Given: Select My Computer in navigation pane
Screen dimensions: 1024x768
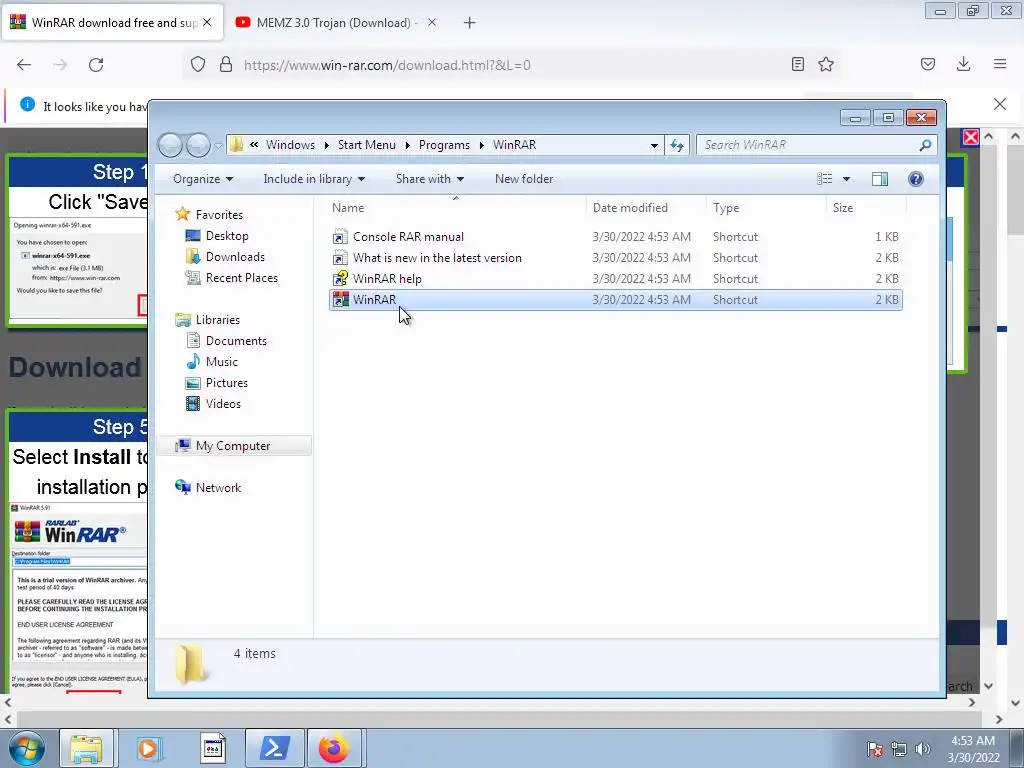Looking at the screenshot, I should coord(232,445).
